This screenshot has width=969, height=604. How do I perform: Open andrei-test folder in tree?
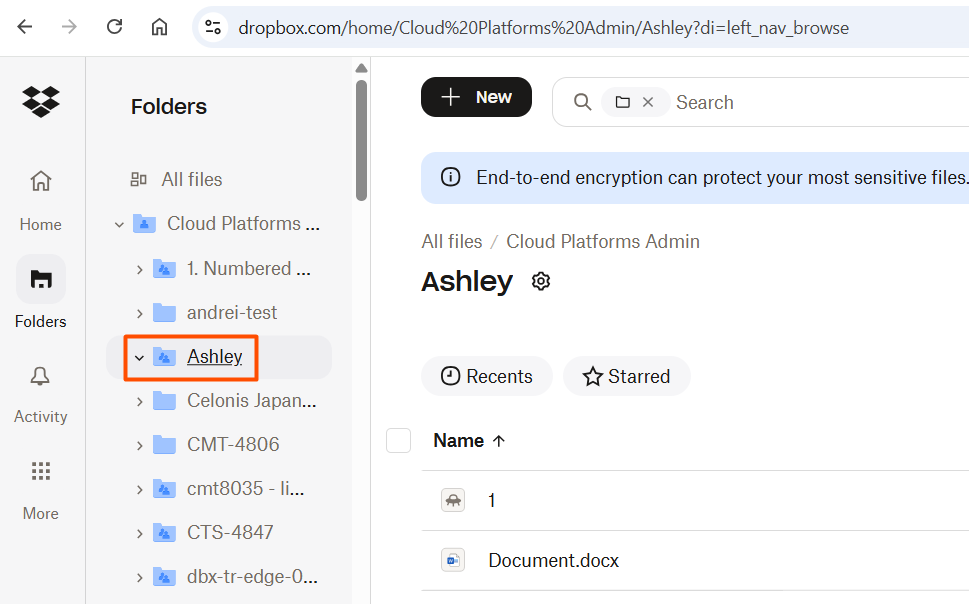232,313
